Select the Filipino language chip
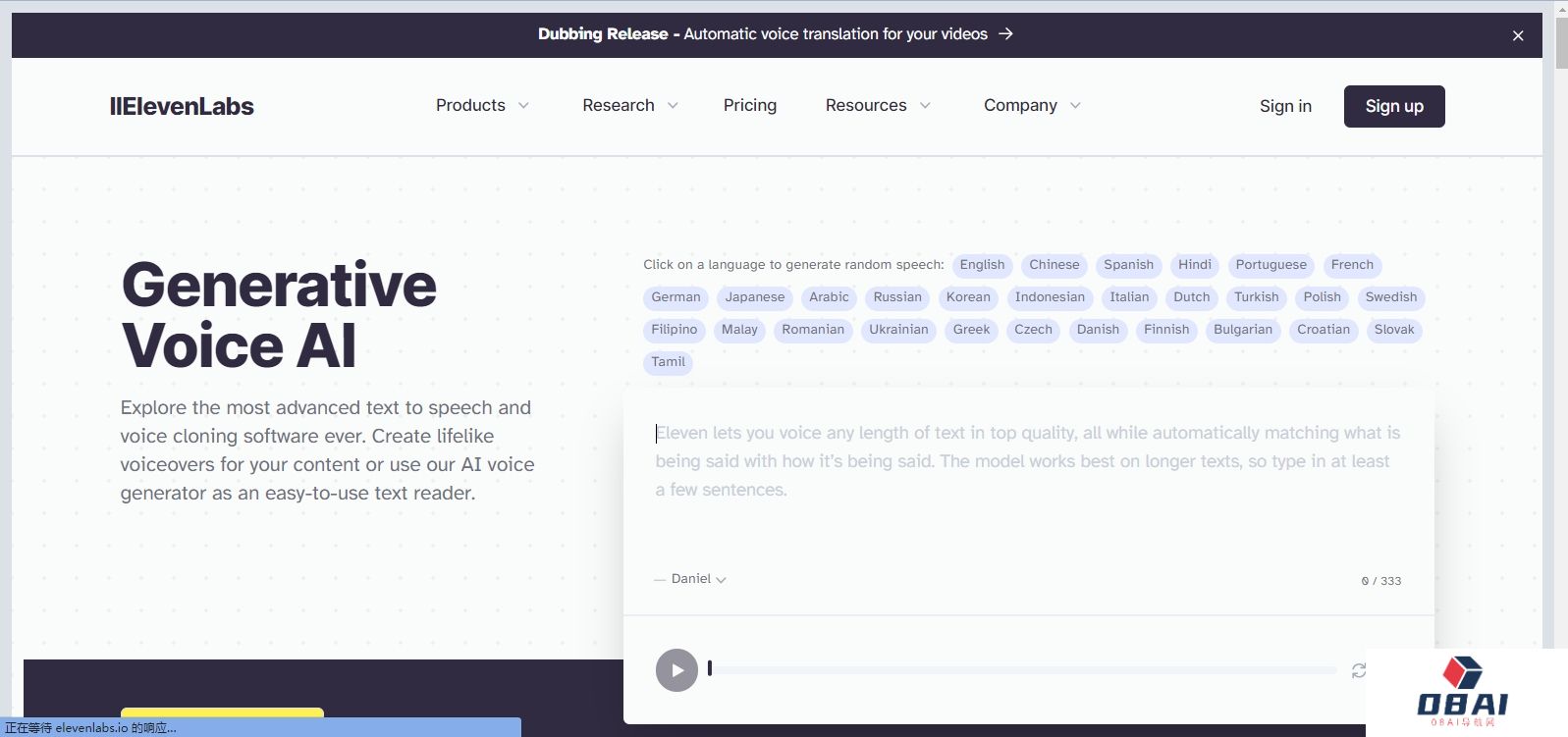Screen dimensions: 1568x737 (675, 330)
